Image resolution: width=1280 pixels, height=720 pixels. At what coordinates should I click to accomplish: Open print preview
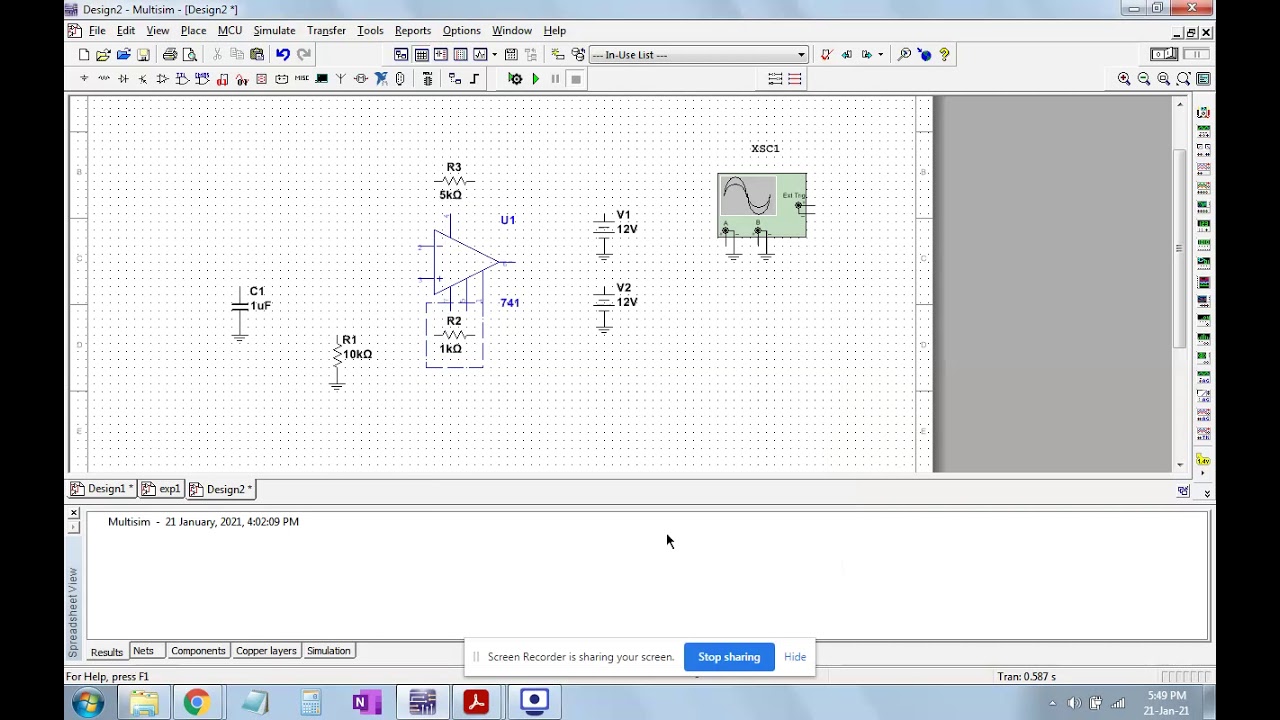pos(190,55)
